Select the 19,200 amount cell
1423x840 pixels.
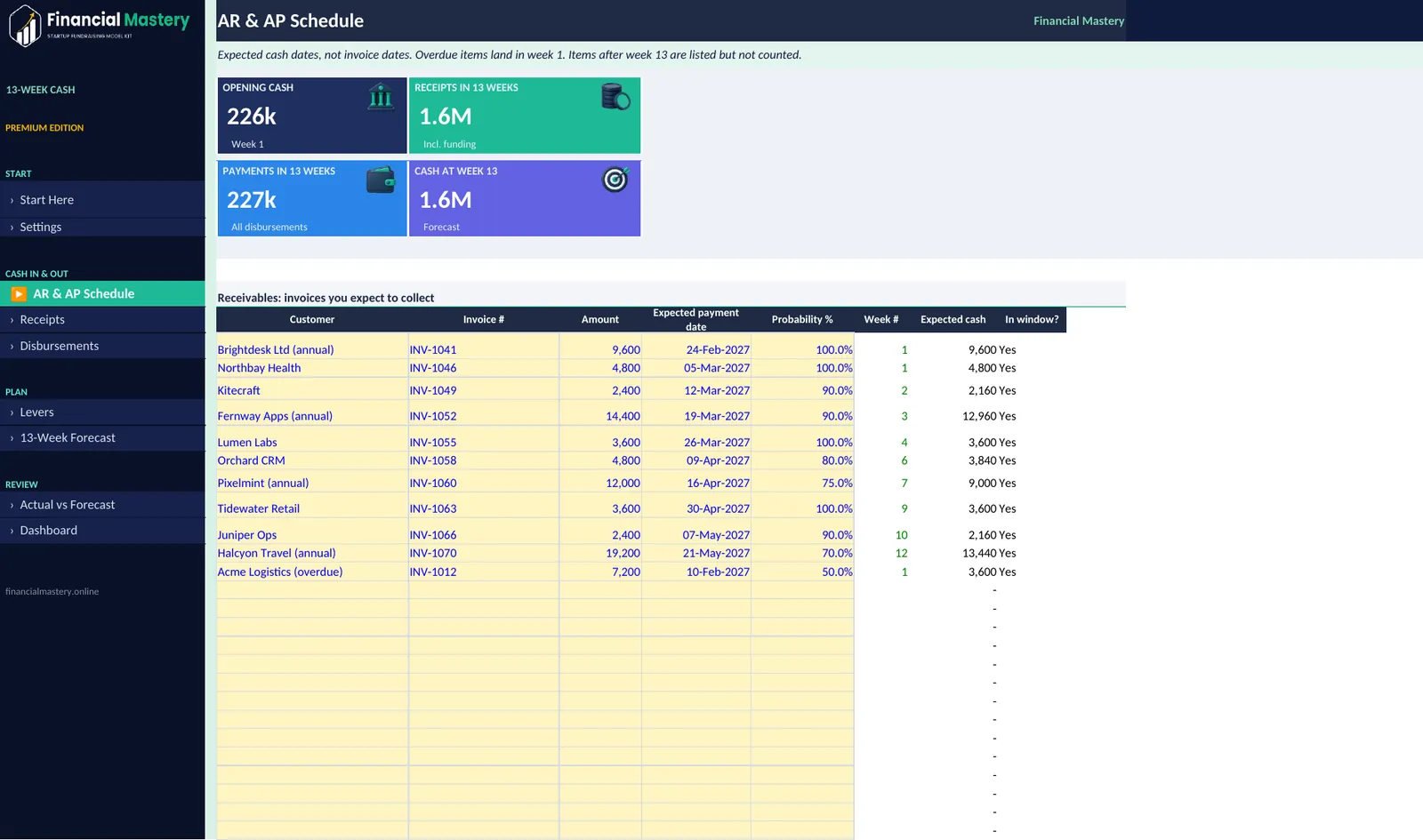[x=600, y=553]
